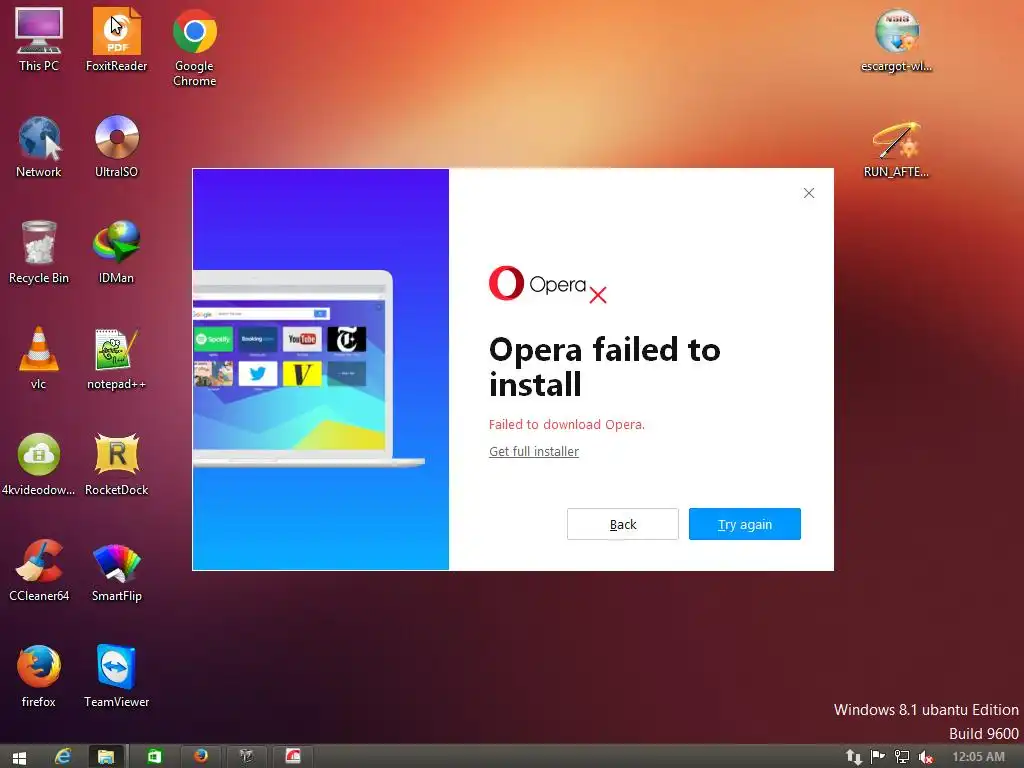Open File Explorer from taskbar
The height and width of the screenshot is (768, 1024).
click(x=106, y=756)
